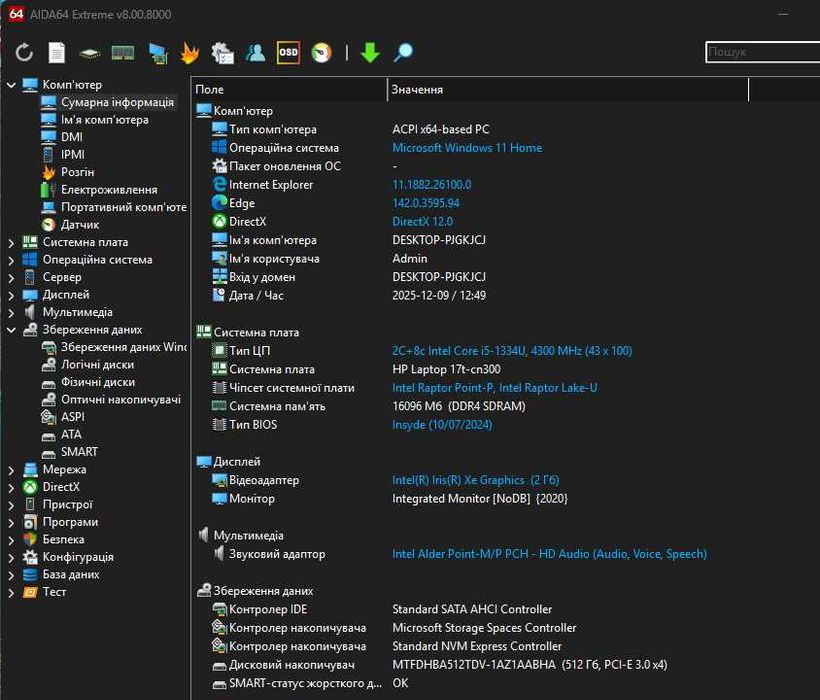Open the memory module toolbar icon
820x700 pixels.
coord(123,52)
